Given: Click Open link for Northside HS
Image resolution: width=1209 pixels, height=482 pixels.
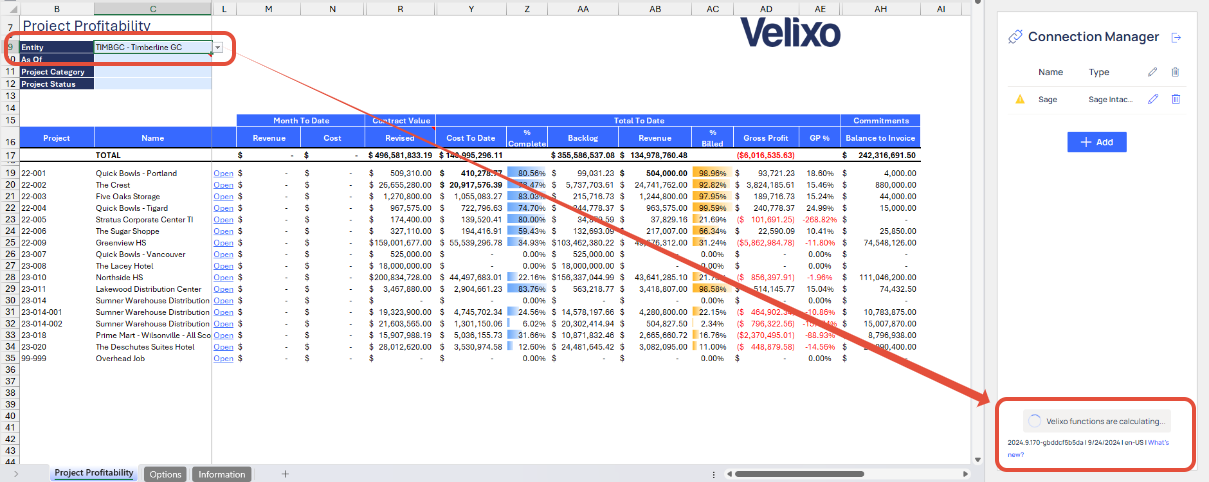Looking at the screenshot, I should click(x=223, y=277).
